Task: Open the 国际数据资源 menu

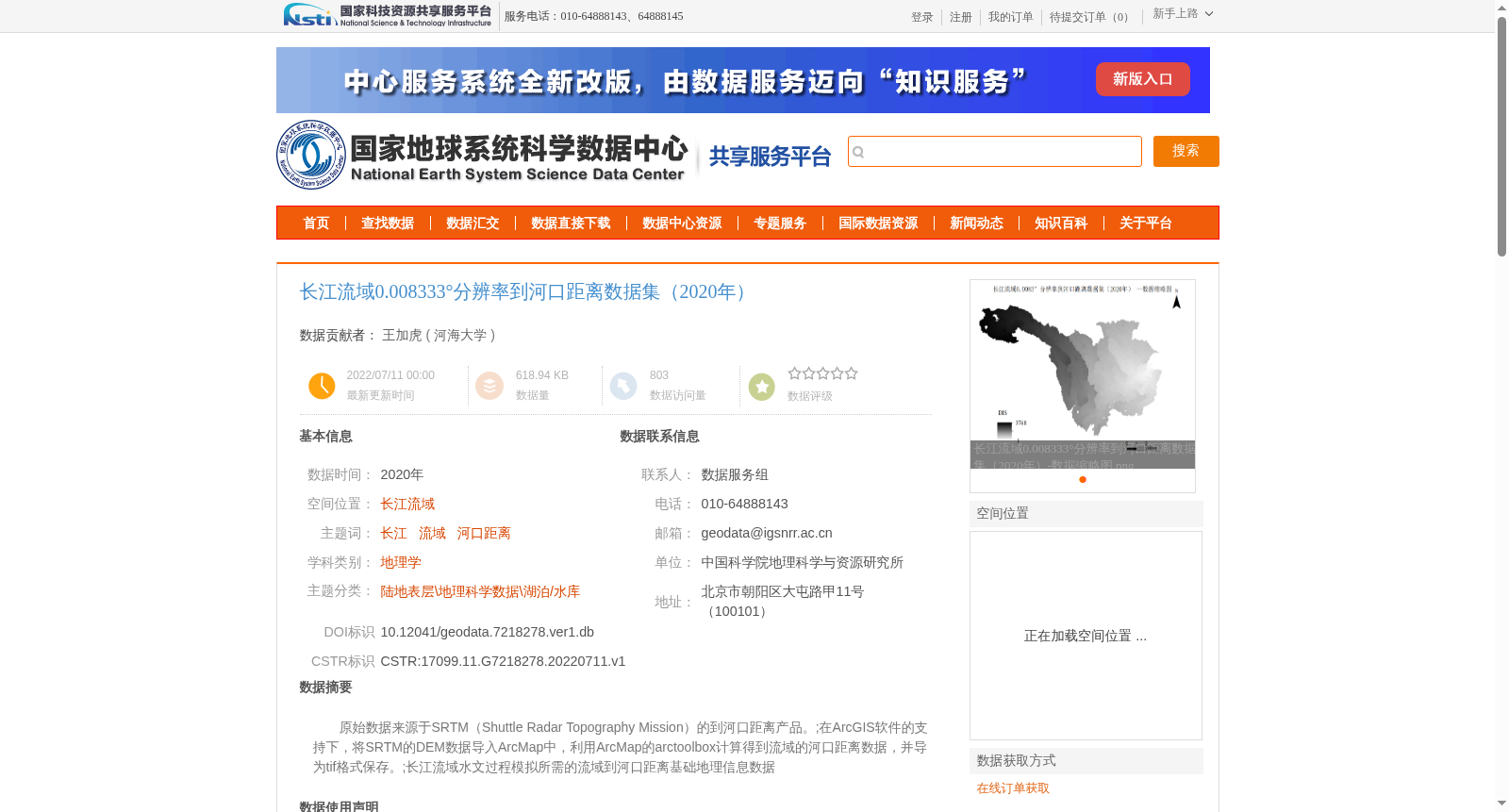Action: pyautogui.click(x=878, y=224)
